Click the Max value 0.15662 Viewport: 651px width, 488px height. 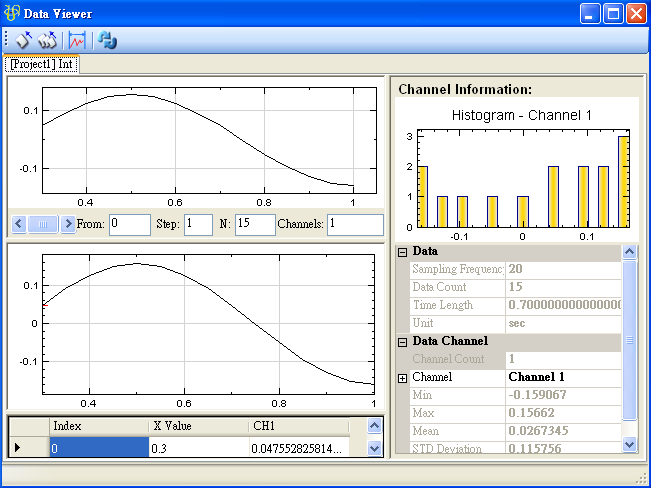coord(563,413)
